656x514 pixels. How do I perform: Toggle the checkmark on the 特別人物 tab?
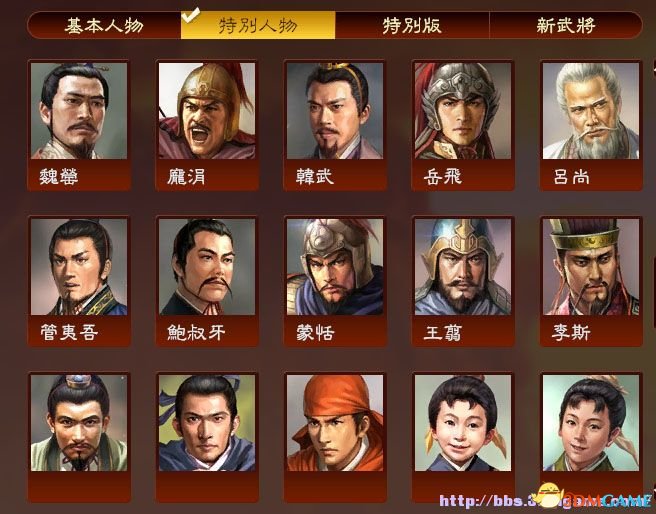[x=191, y=16]
